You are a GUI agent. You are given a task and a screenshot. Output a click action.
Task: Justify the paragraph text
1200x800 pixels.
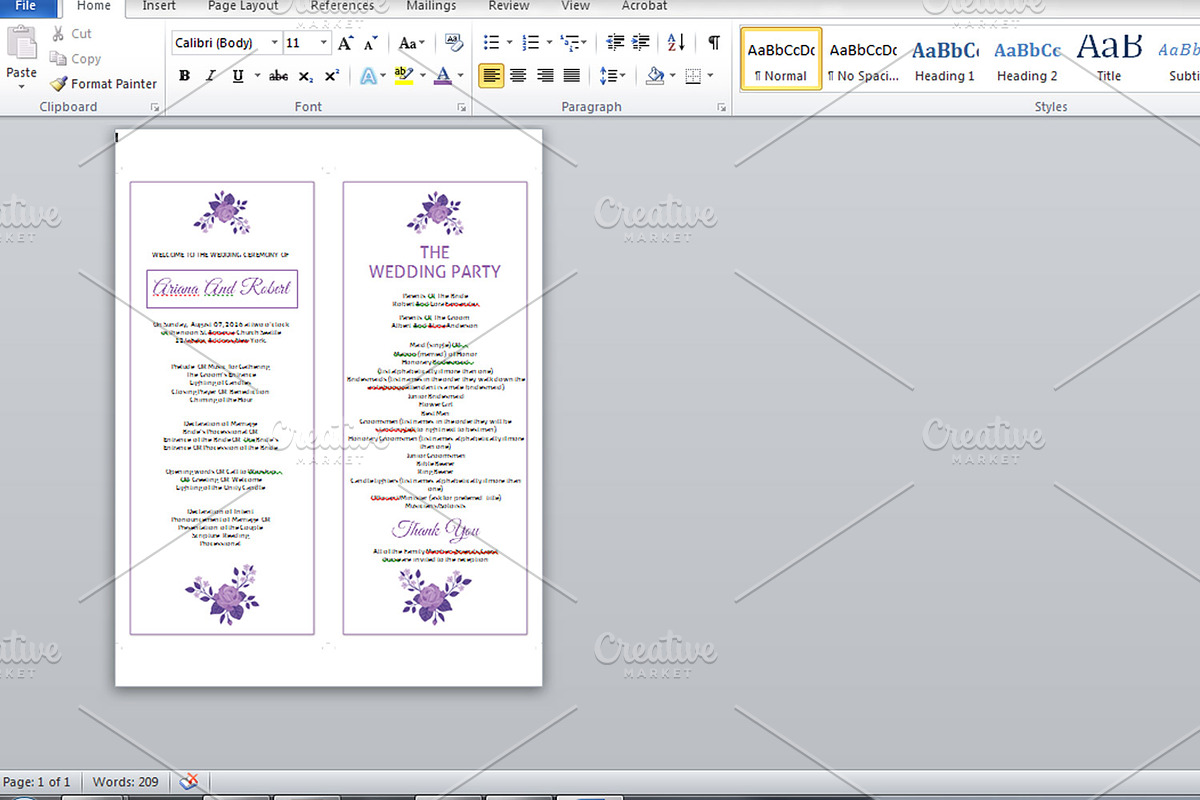pyautogui.click(x=571, y=76)
